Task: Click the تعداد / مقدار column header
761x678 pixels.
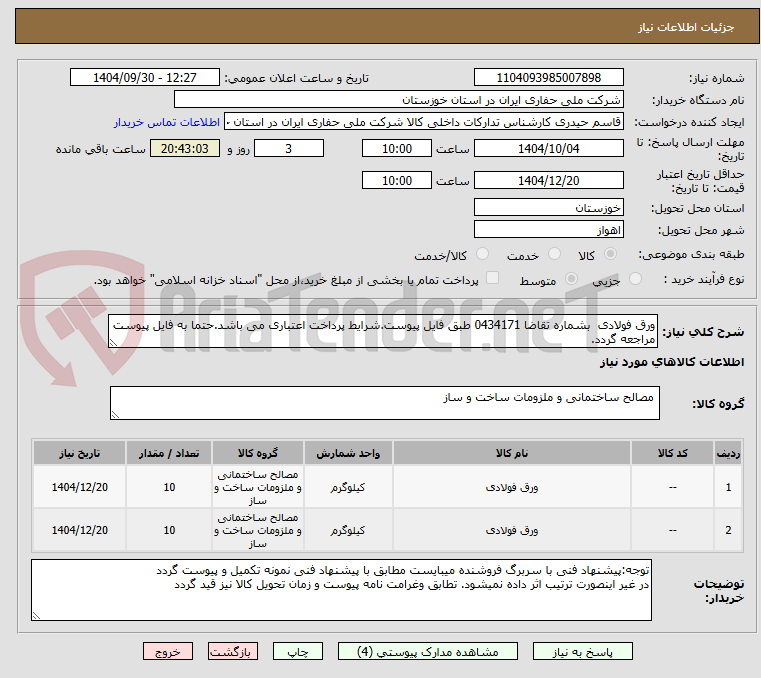Action: pos(169,453)
